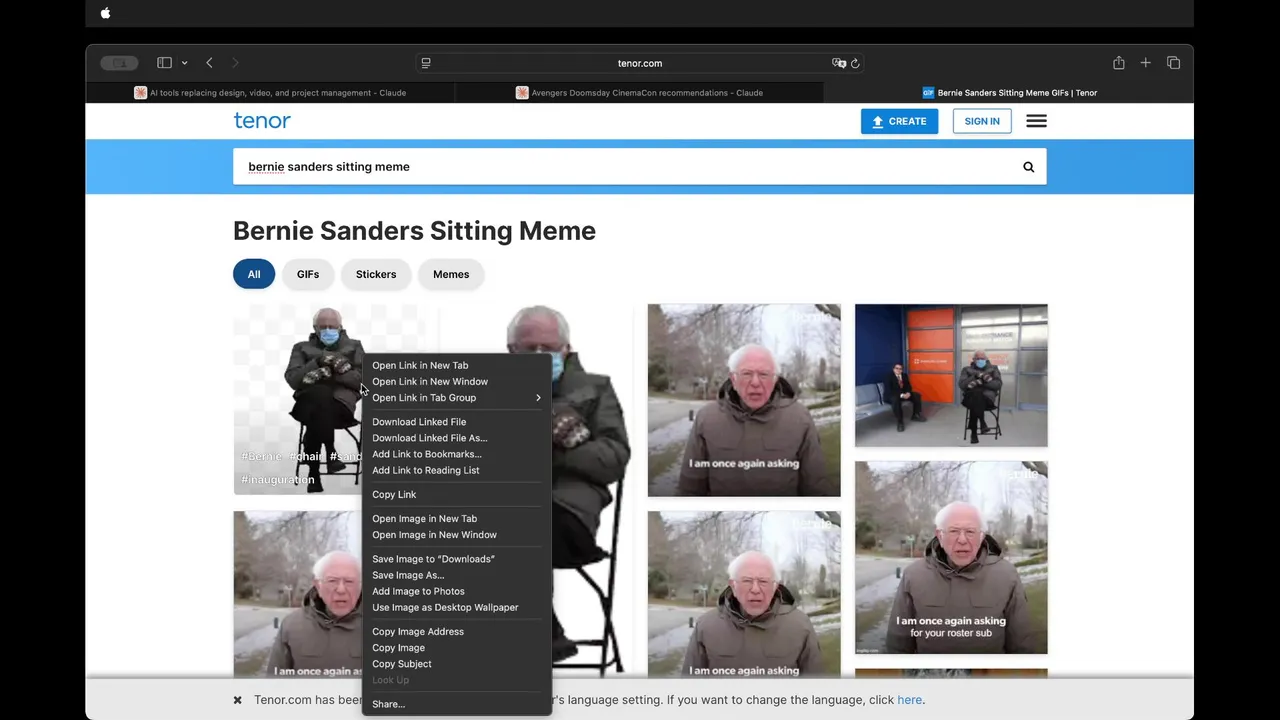This screenshot has width=1280, height=720.
Task: Select the GIFs filter pill
Action: 308,274
